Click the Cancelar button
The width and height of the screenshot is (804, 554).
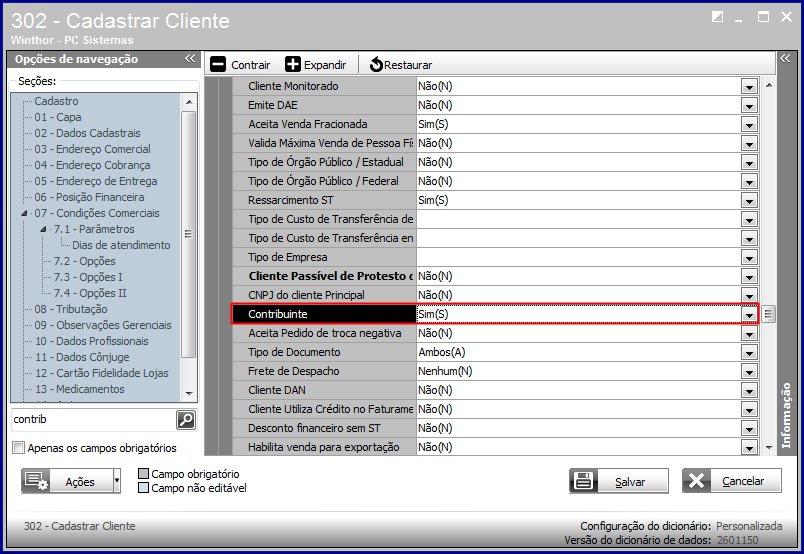732,481
